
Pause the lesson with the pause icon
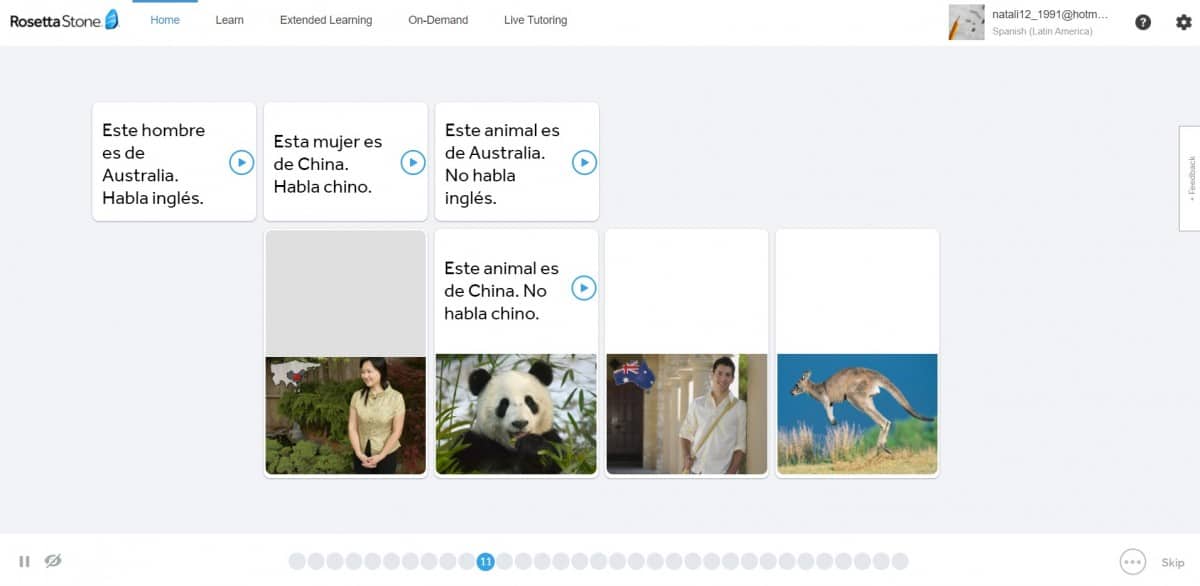(x=25, y=561)
